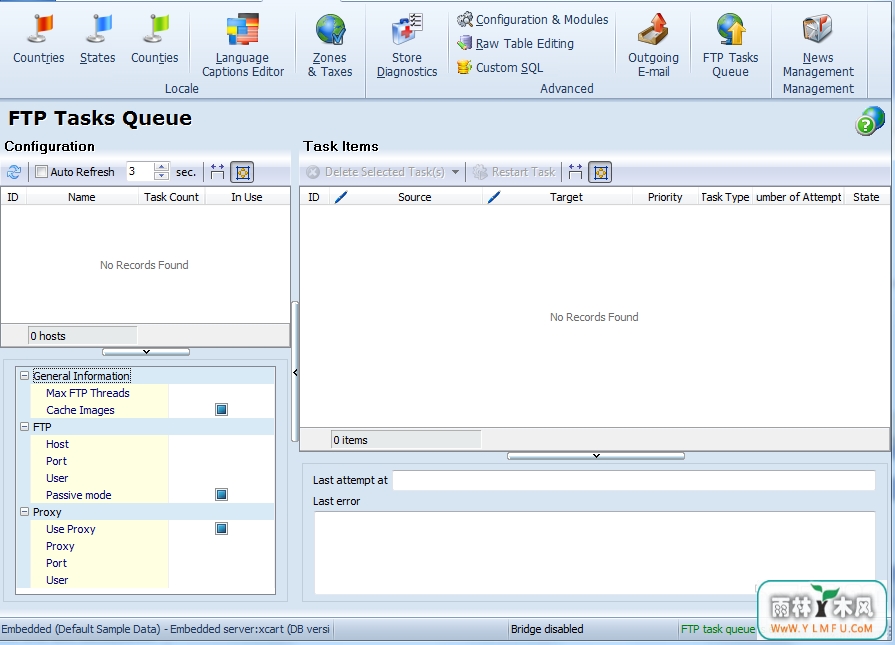Collapse the Proxy group
The width and height of the screenshot is (895, 645).
tap(25, 511)
